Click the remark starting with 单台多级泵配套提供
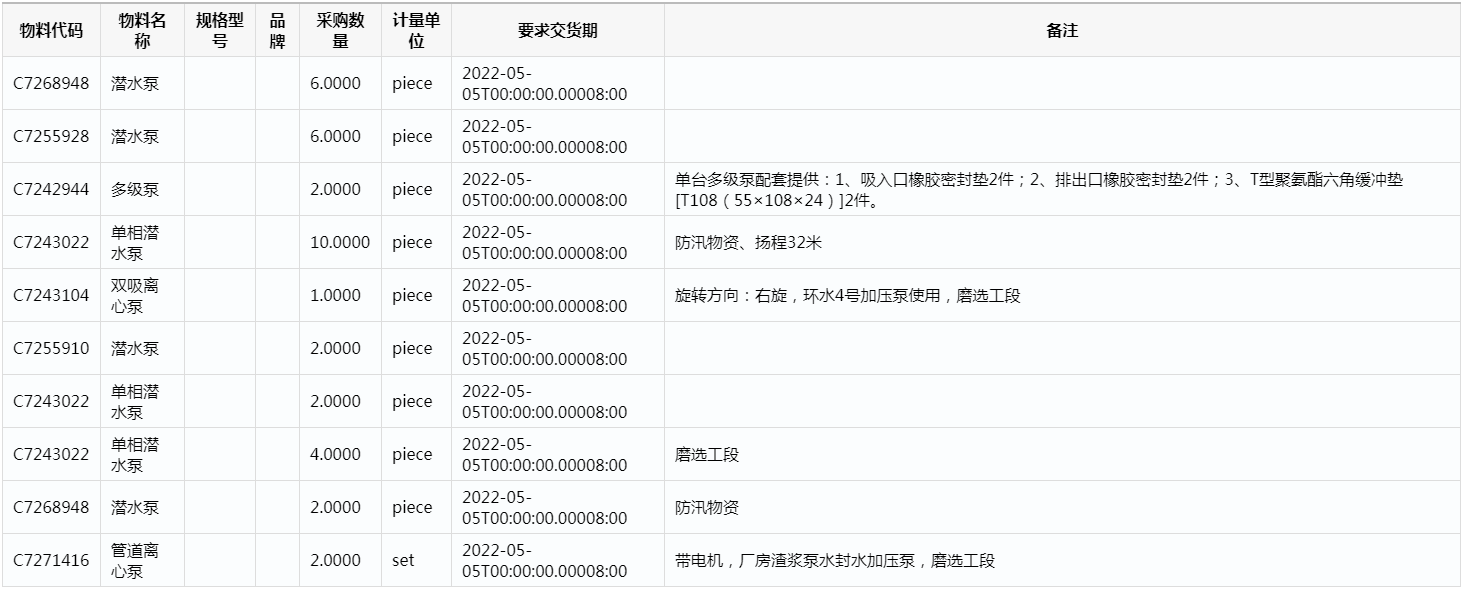 coord(1039,189)
